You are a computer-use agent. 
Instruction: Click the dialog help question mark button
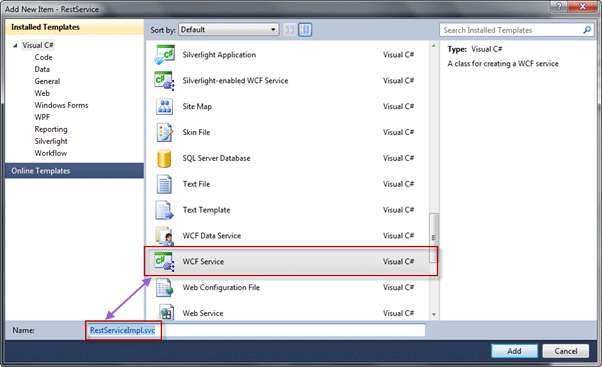[559, 6]
